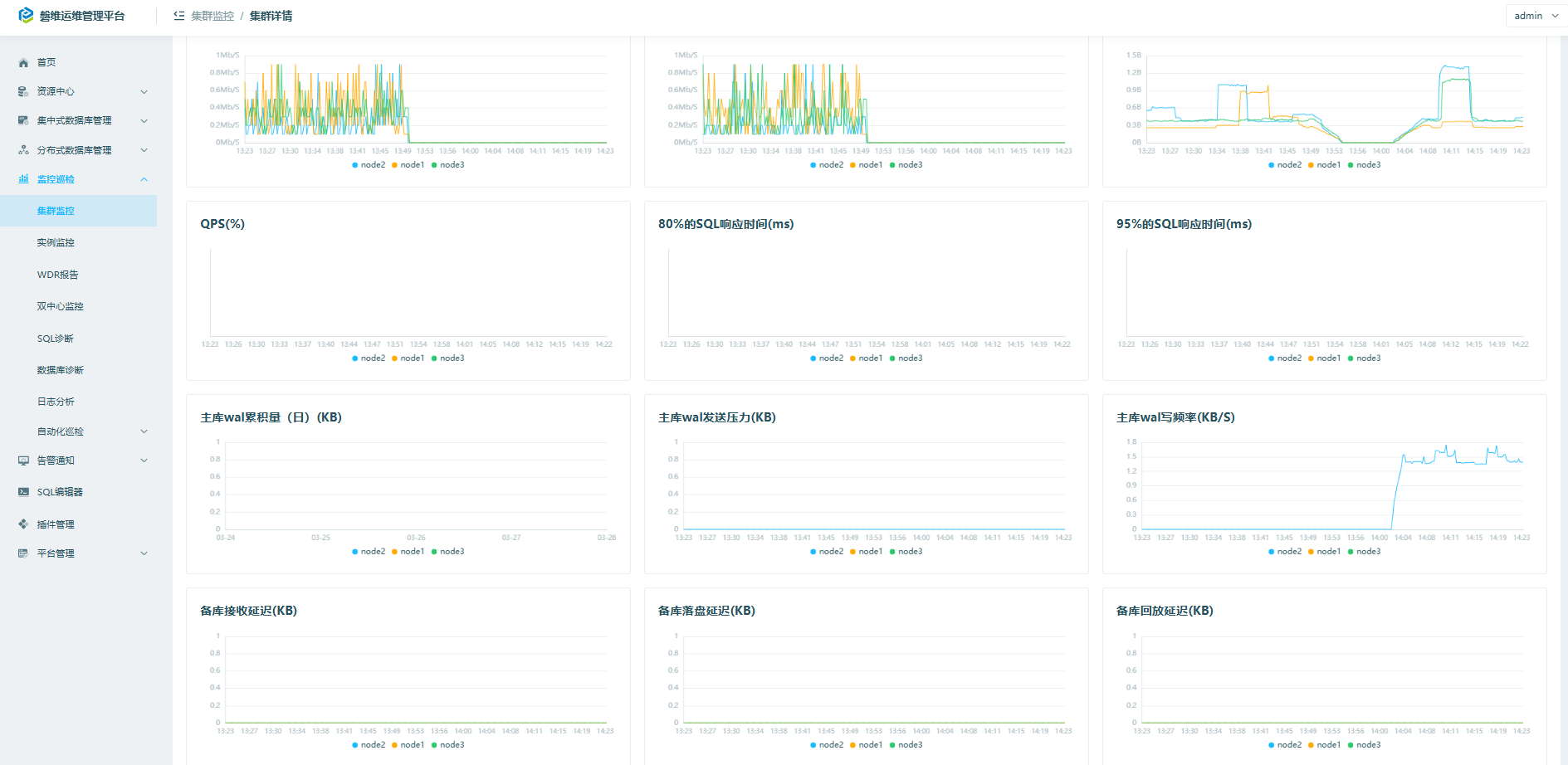Image resolution: width=1568 pixels, height=765 pixels.
Task: Click the 集中式数据库管理 sidebar icon
Action: tap(23, 121)
